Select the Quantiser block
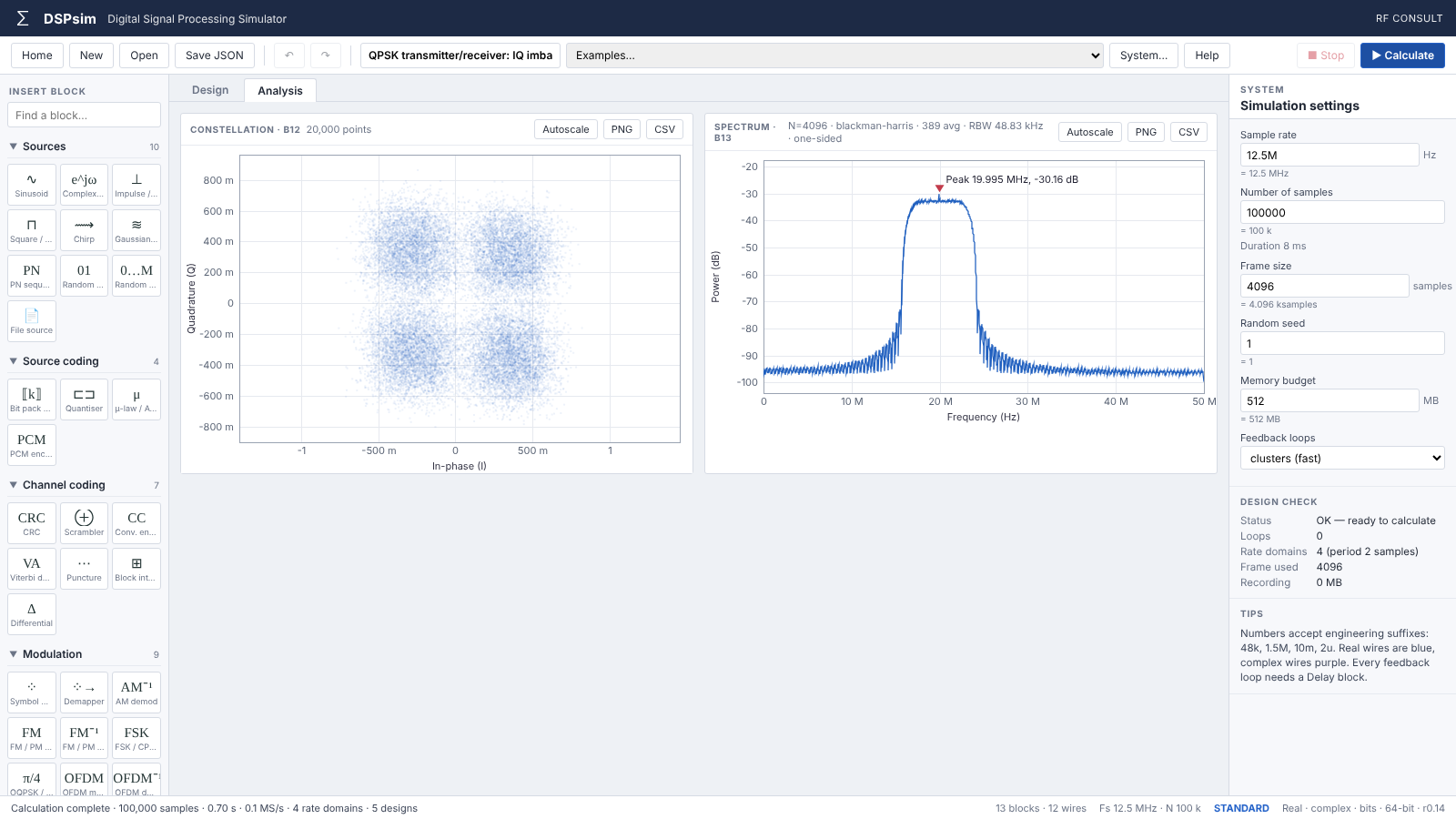The width and height of the screenshot is (1456, 819). pyautogui.click(x=84, y=399)
